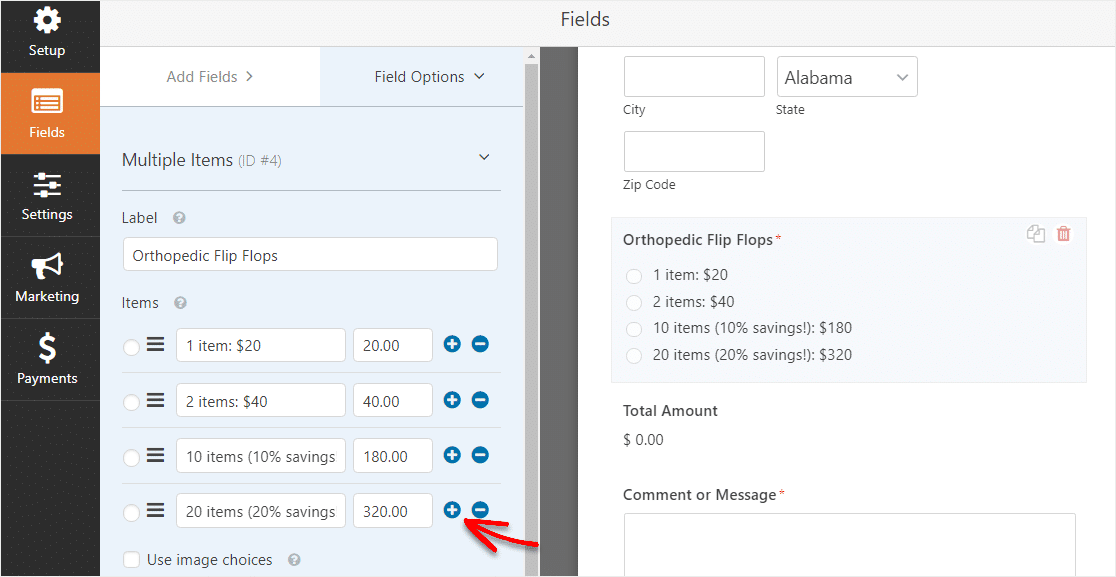Screen dimensions: 1116x577
Task: Open the Settings sliders section
Action: (47, 196)
